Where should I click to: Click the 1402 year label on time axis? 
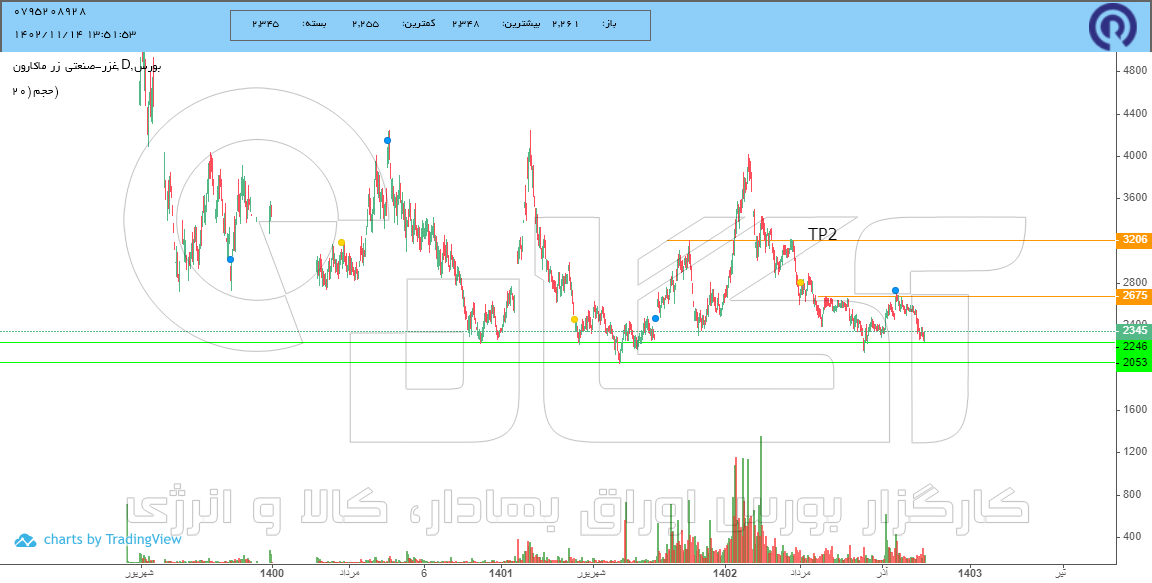[726, 572]
